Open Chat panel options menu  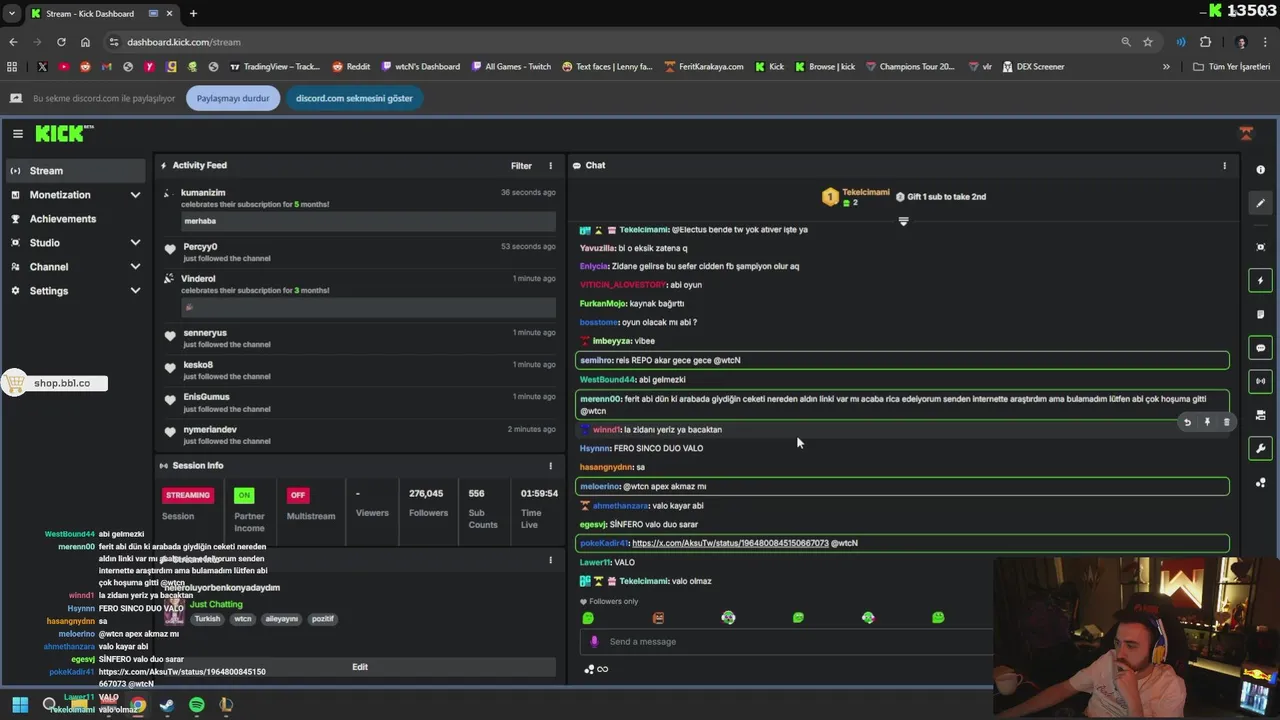[x=1224, y=166]
